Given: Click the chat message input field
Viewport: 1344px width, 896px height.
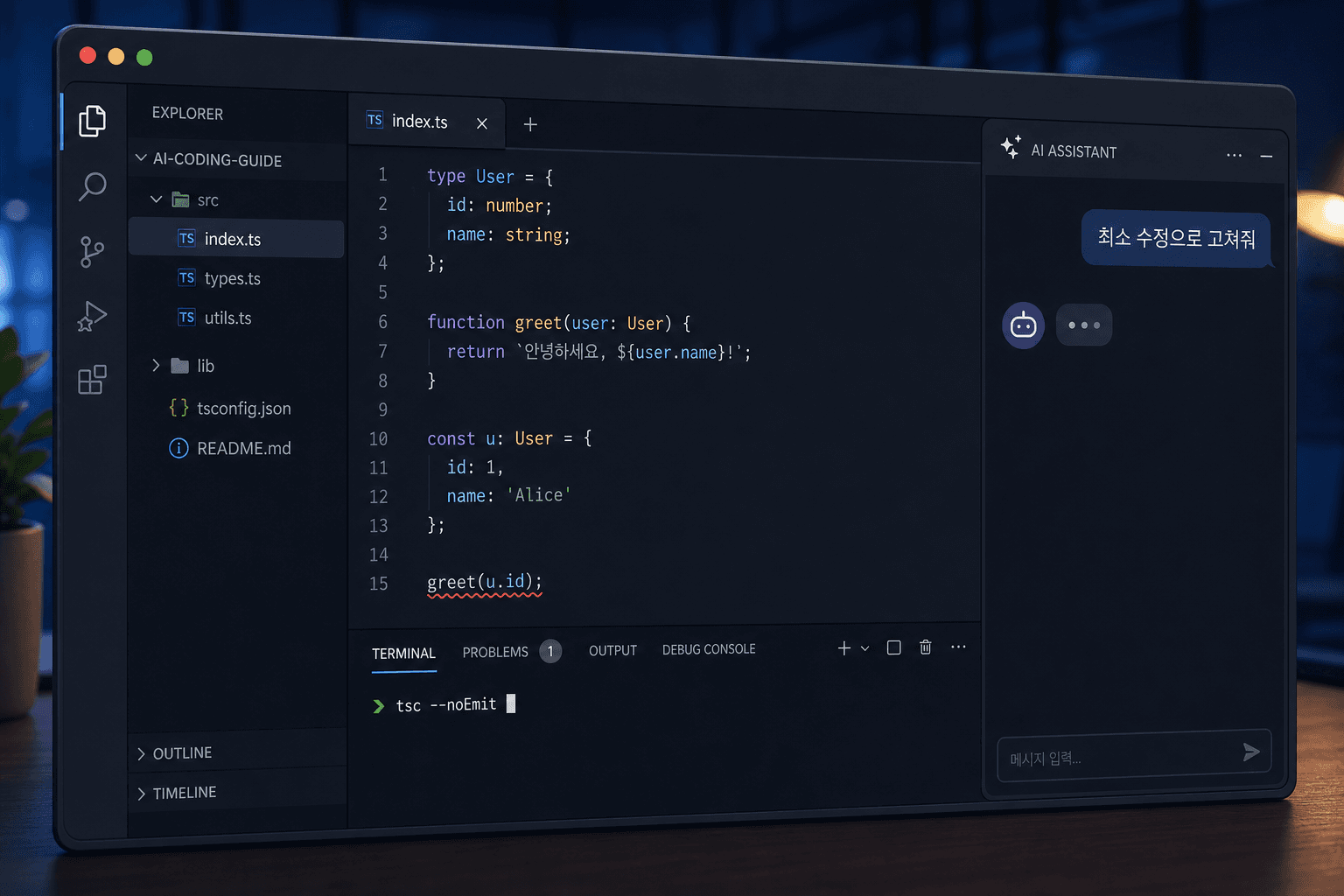Looking at the screenshot, I should [x=1134, y=755].
